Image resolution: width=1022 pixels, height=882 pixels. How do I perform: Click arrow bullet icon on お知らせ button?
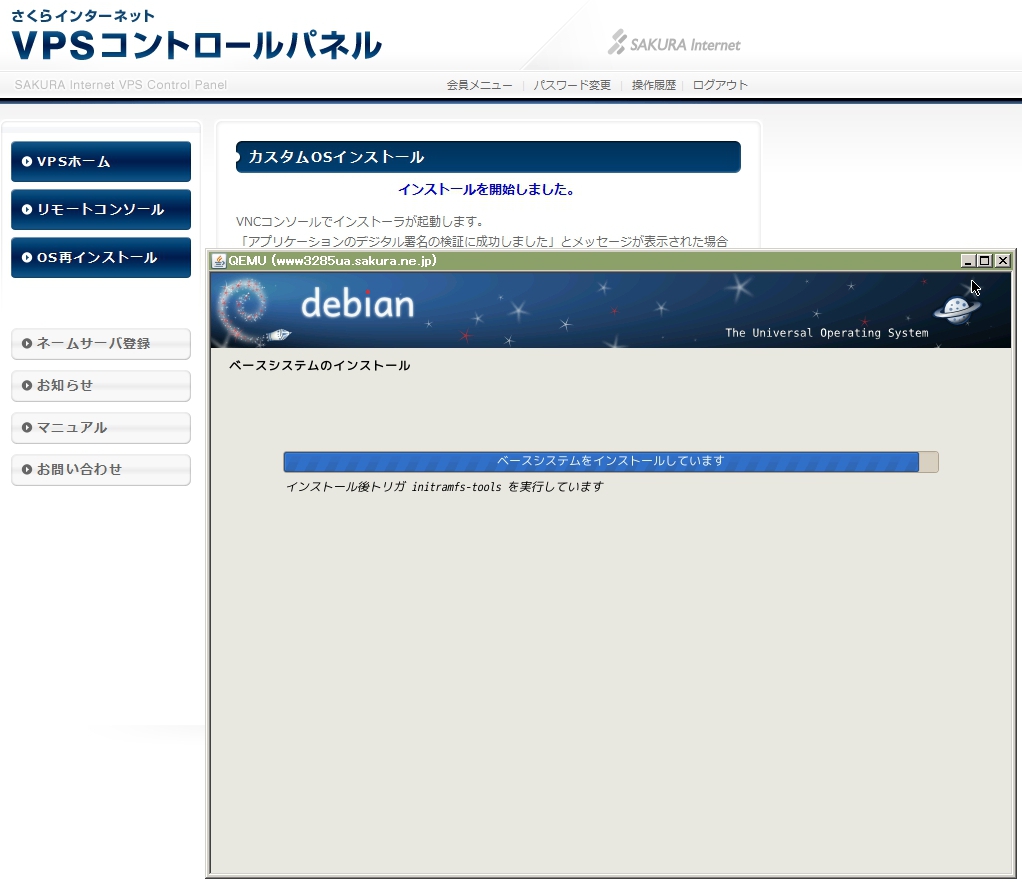tap(27, 385)
